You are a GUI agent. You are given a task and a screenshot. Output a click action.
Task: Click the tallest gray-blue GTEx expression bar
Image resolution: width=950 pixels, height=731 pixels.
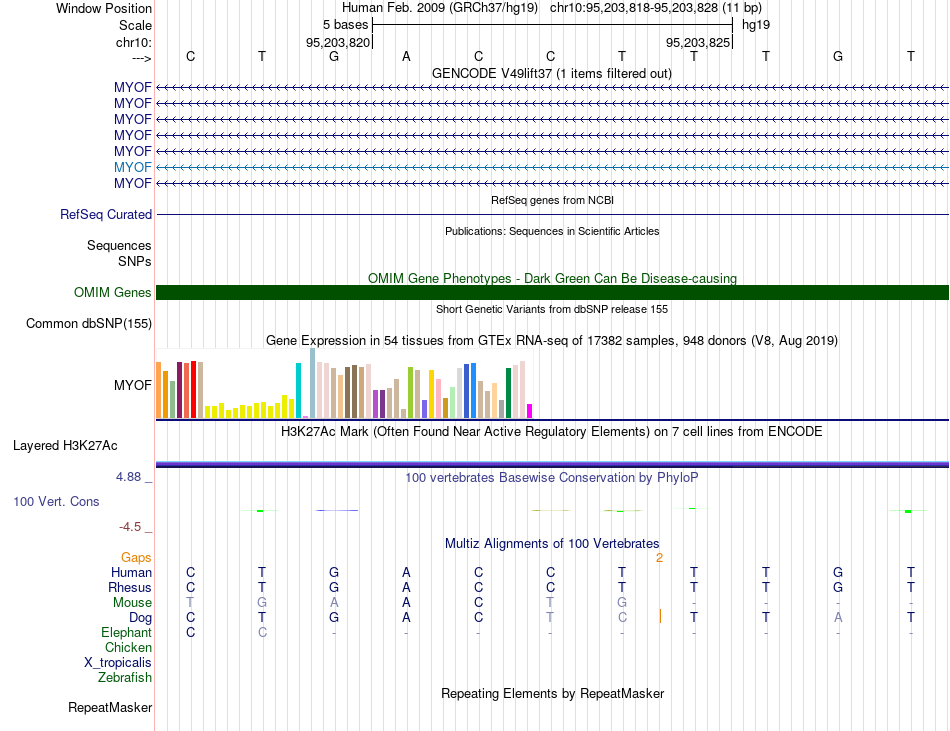coord(313,383)
